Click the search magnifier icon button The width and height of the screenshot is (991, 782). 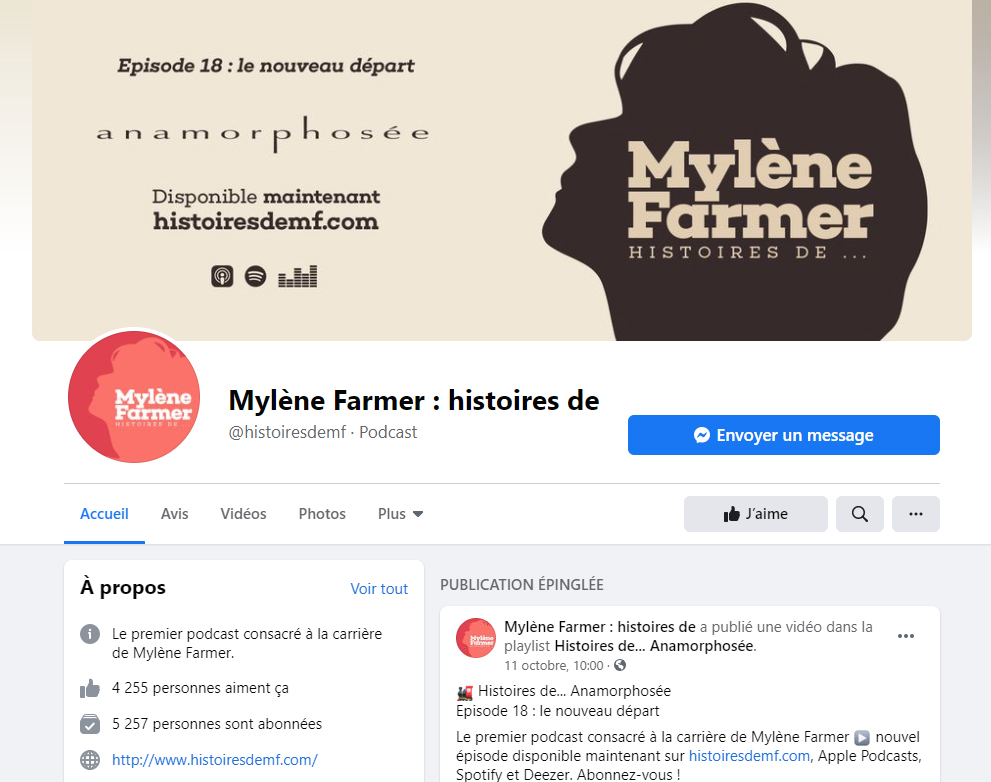(860, 514)
